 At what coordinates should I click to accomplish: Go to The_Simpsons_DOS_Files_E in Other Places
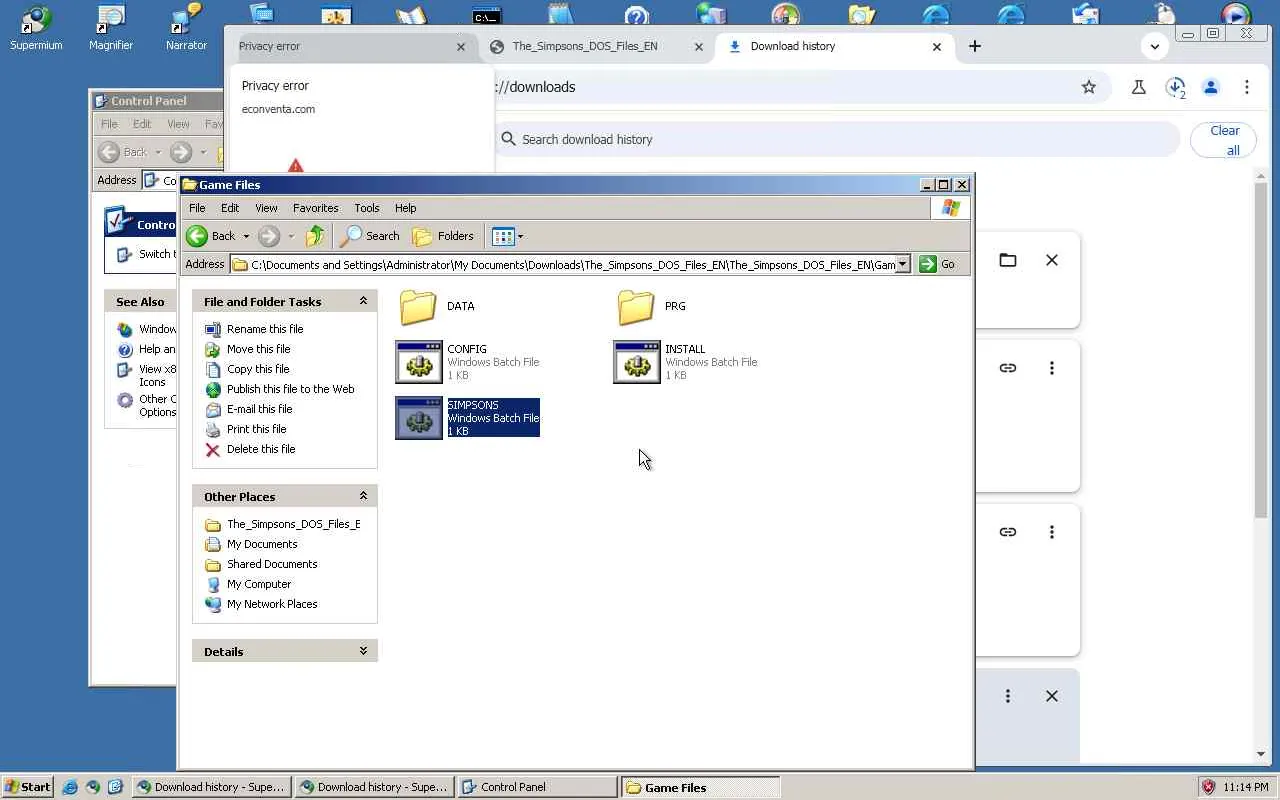pos(293,524)
